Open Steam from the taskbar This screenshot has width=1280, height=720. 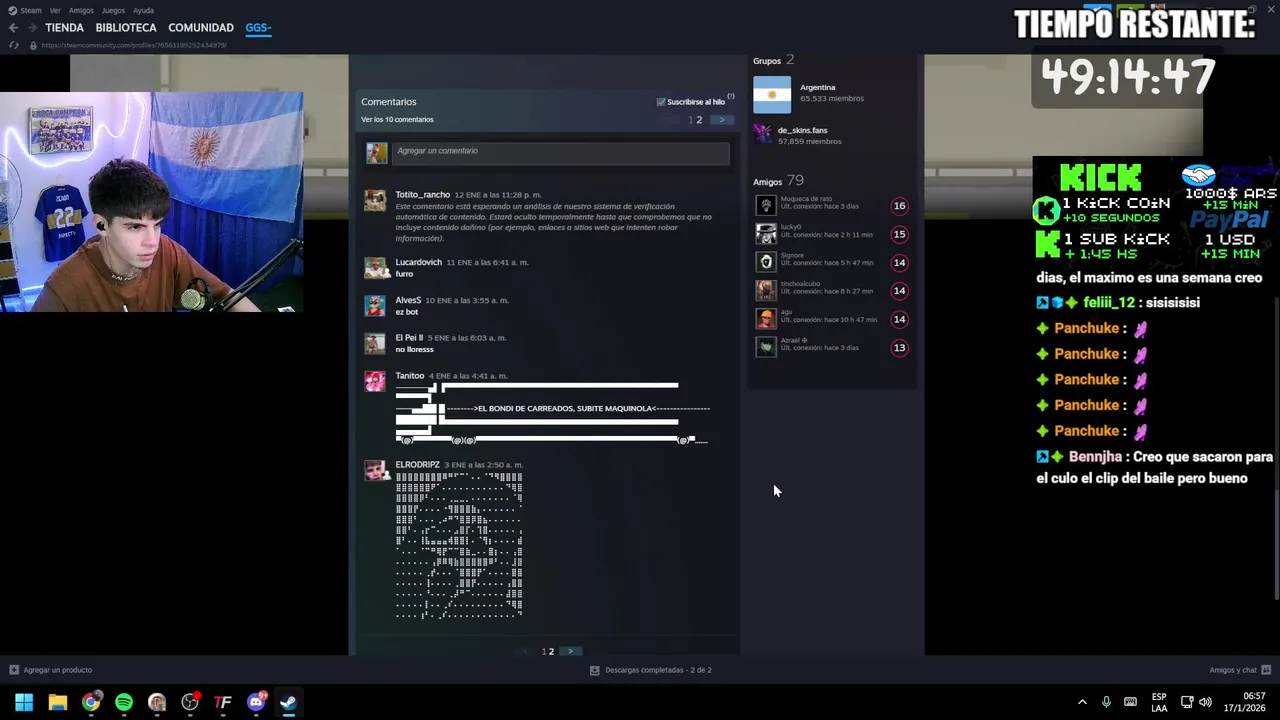[x=288, y=702]
